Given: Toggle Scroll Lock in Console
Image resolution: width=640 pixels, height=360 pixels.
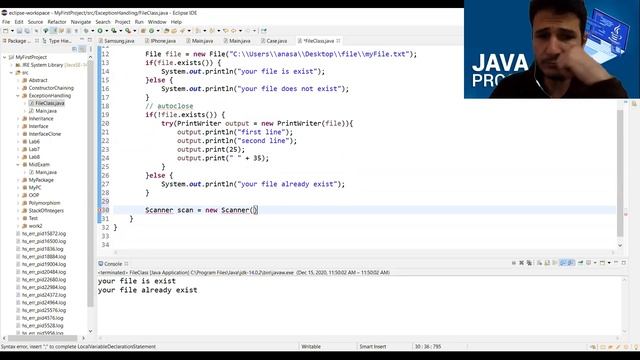Looking at the screenshot, I should click(x=547, y=263).
